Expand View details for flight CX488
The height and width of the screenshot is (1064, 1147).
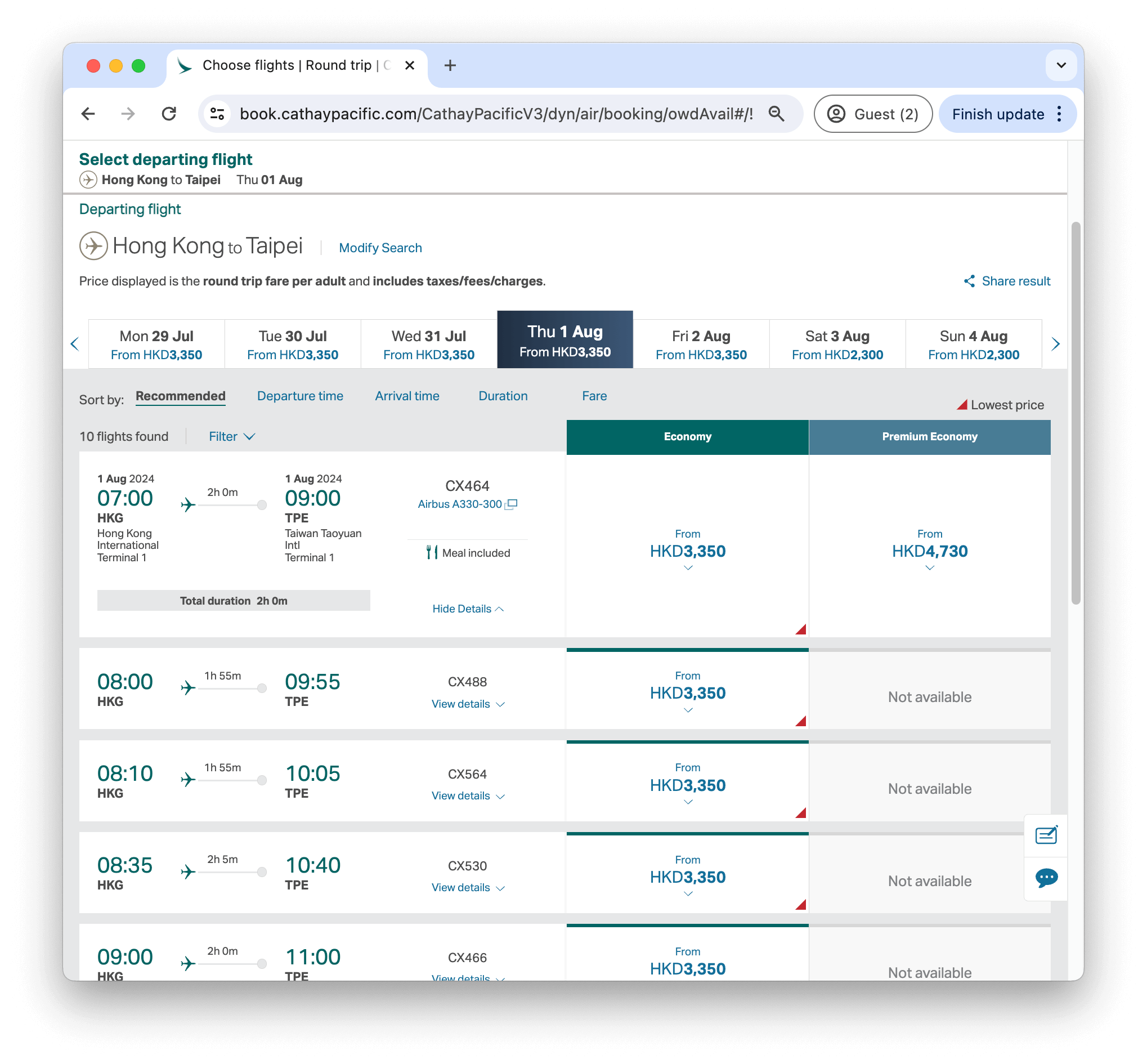point(468,704)
